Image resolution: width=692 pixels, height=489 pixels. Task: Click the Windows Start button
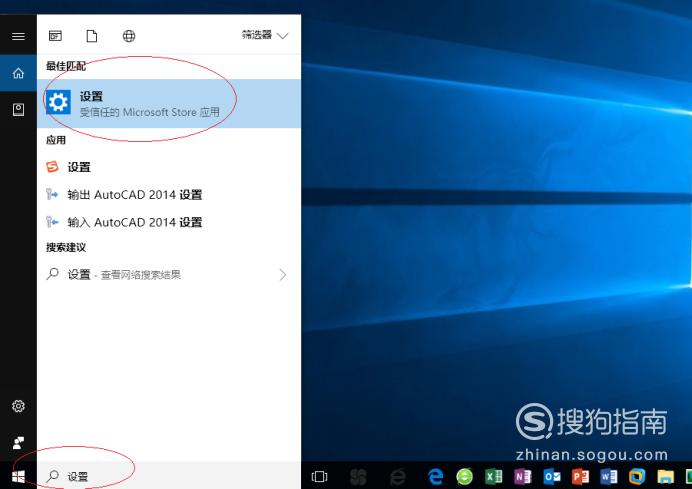[18, 476]
